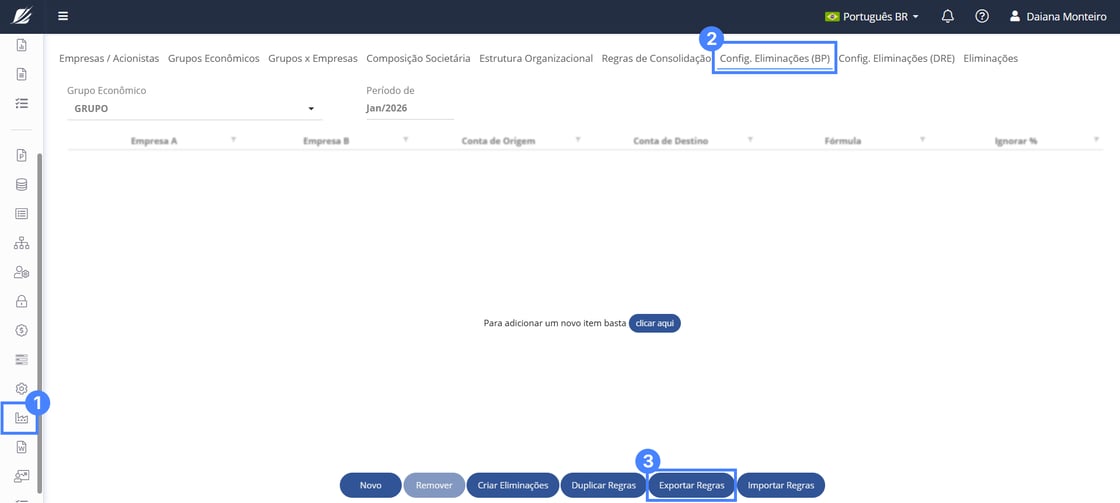Viewport: 1120px width, 503px height.
Task: Click the Período de Jan/2026 field
Action: (410, 109)
